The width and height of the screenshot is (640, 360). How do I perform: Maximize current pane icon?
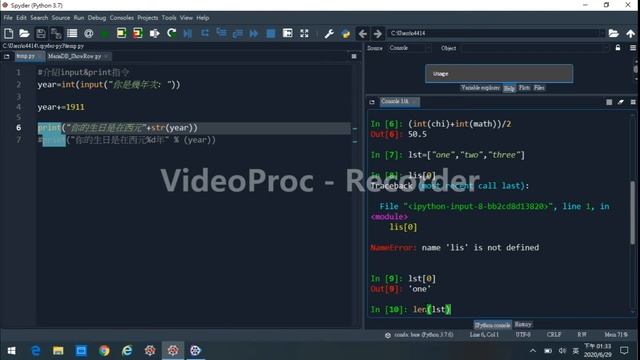[x=288, y=33]
